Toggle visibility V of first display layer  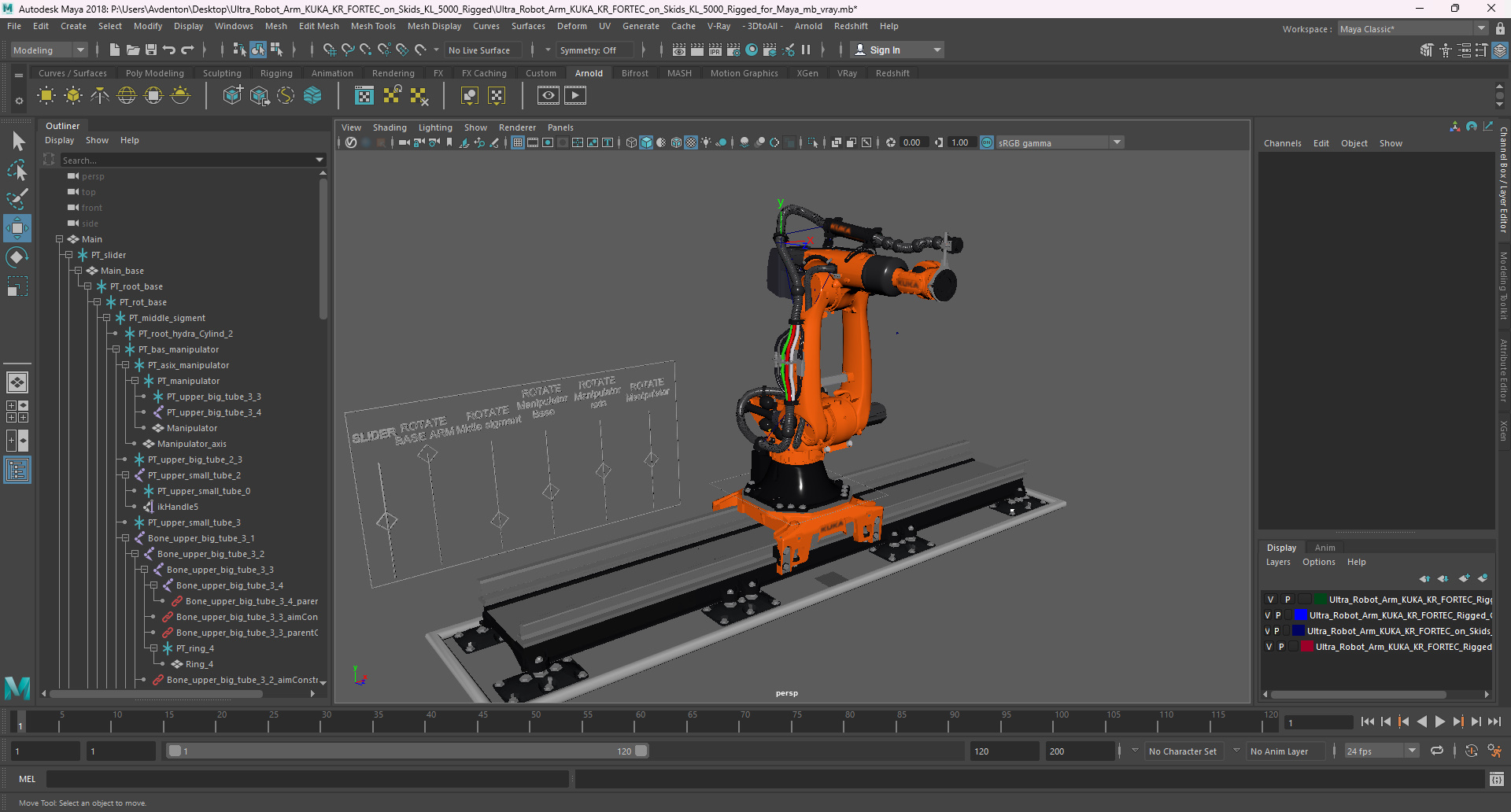click(x=1270, y=600)
